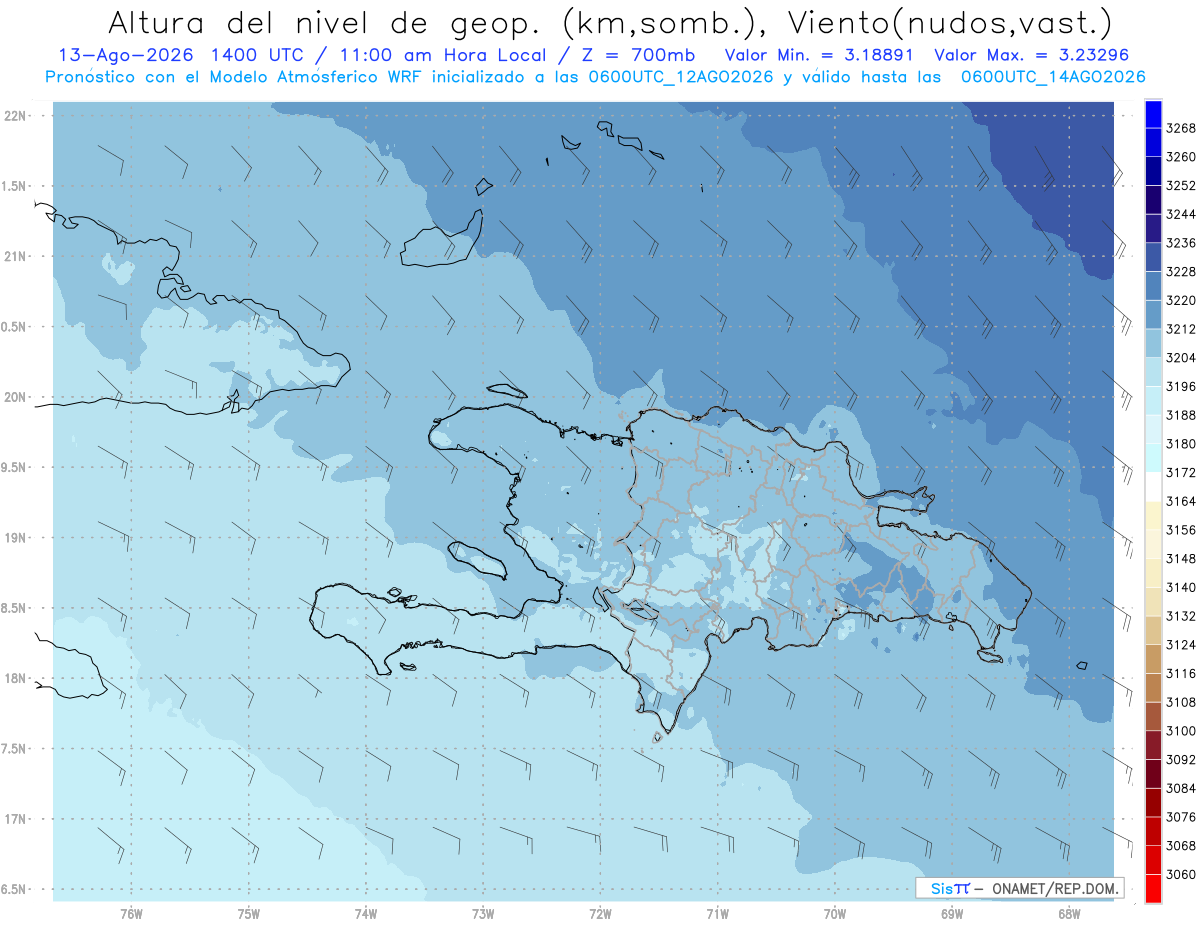Click the '3268' colorbar label
The height and width of the screenshot is (927, 1200).
[1181, 128]
